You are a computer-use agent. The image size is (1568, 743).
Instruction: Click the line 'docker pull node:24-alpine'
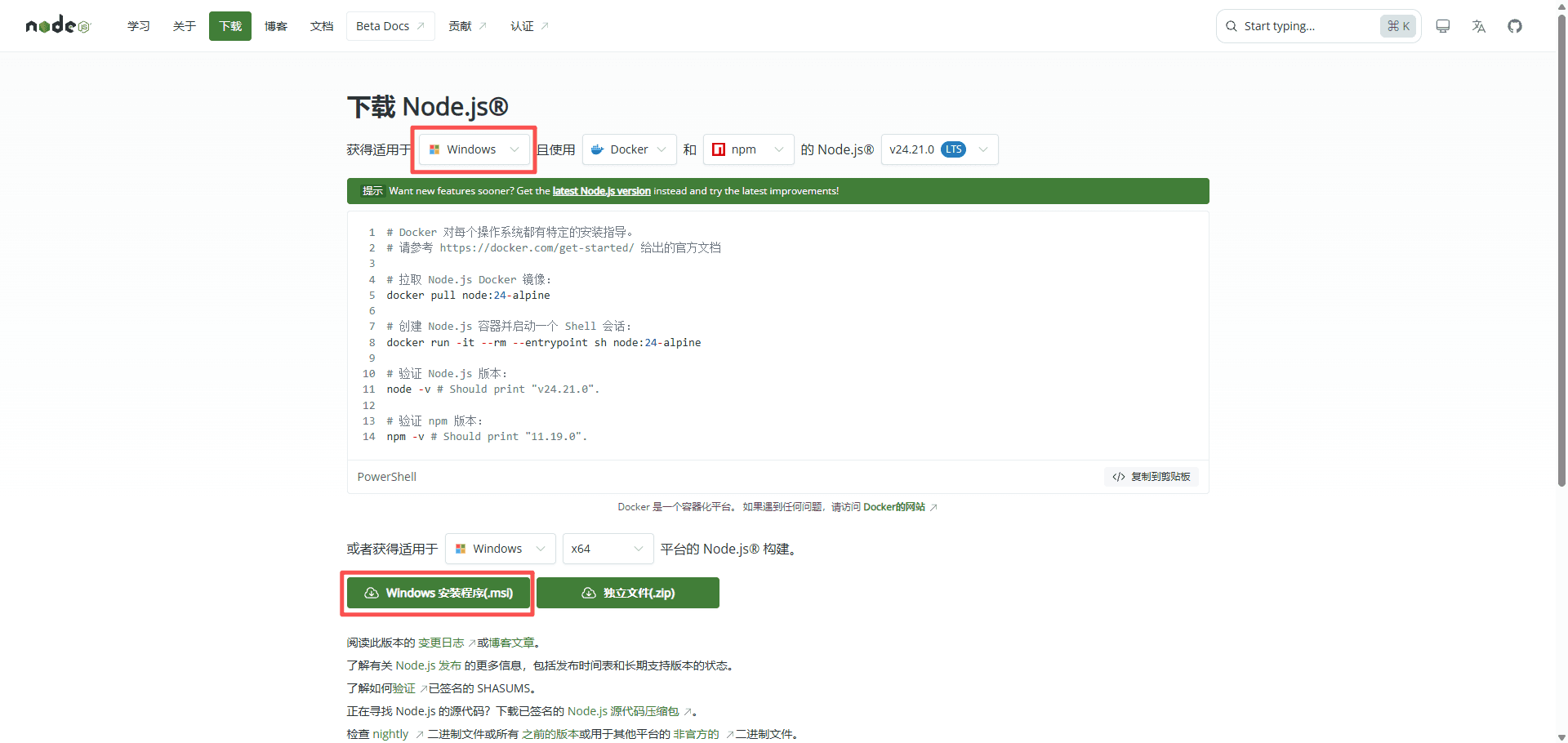click(469, 296)
